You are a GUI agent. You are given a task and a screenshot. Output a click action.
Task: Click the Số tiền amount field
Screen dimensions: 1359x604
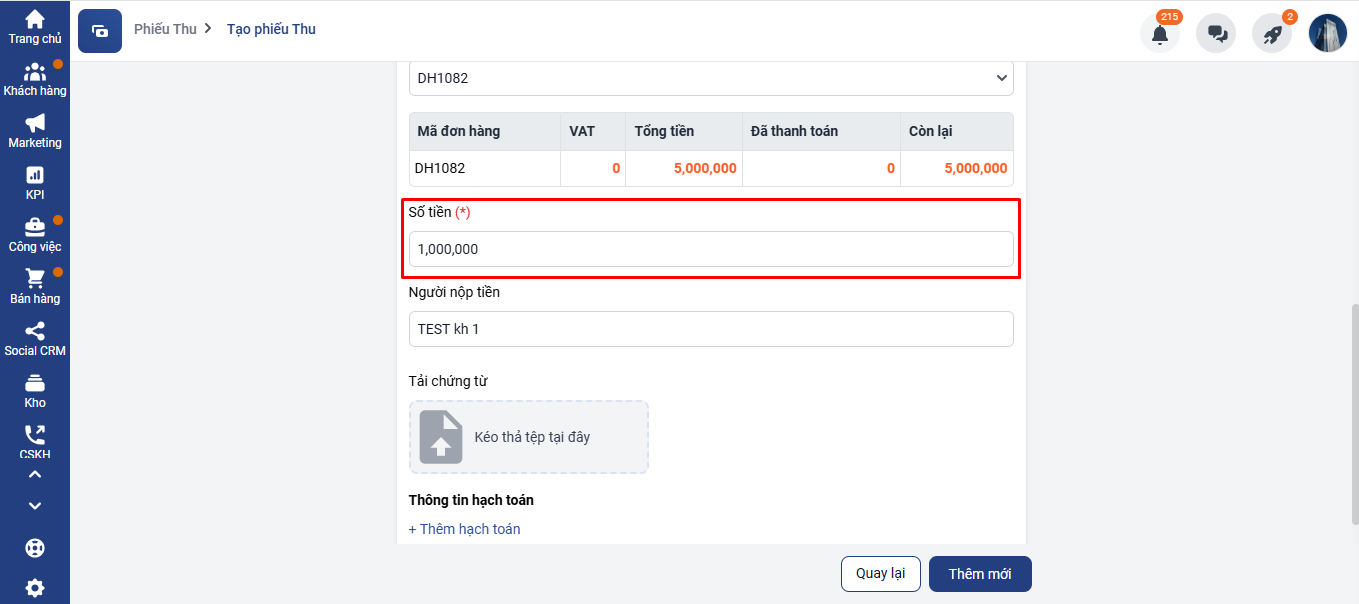(x=711, y=249)
